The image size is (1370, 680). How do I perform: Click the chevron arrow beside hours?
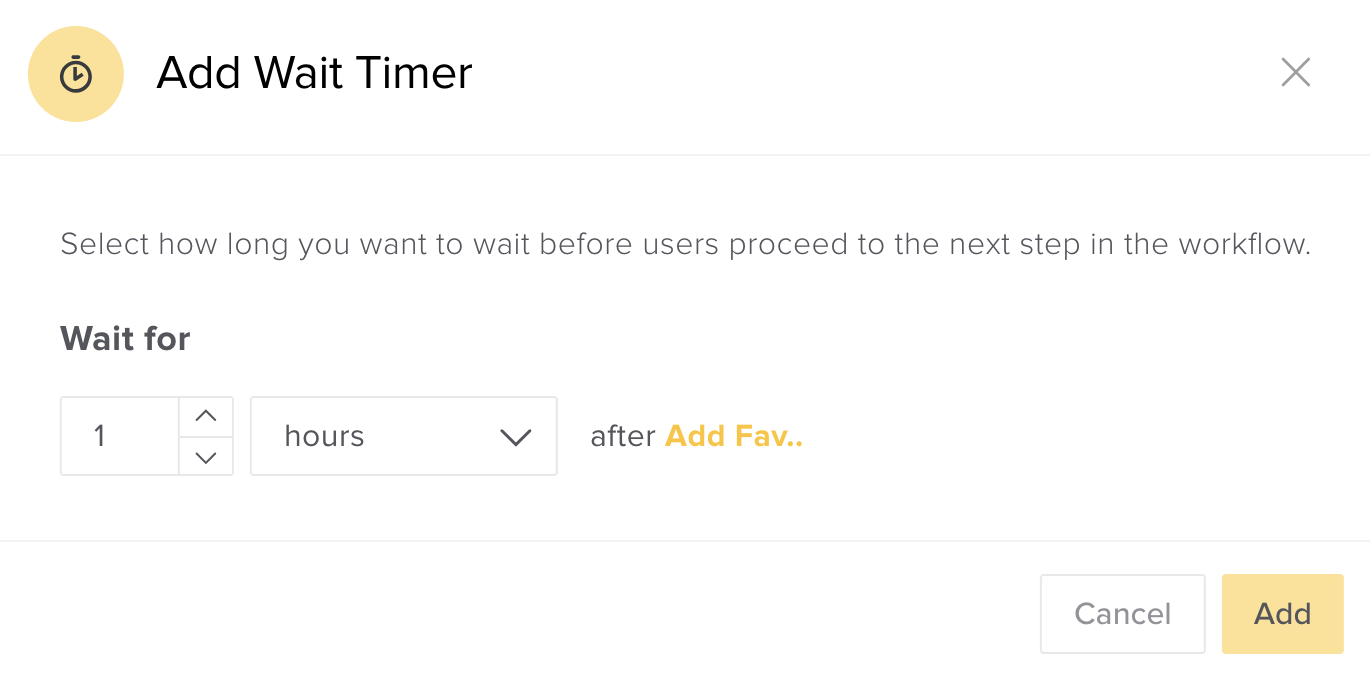pyautogui.click(x=515, y=437)
